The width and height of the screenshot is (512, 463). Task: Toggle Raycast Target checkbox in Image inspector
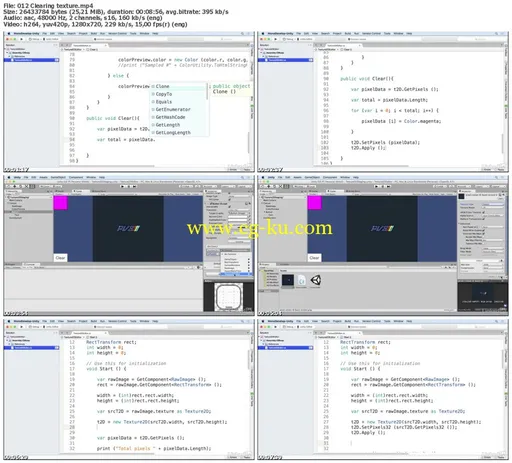click(x=230, y=193)
